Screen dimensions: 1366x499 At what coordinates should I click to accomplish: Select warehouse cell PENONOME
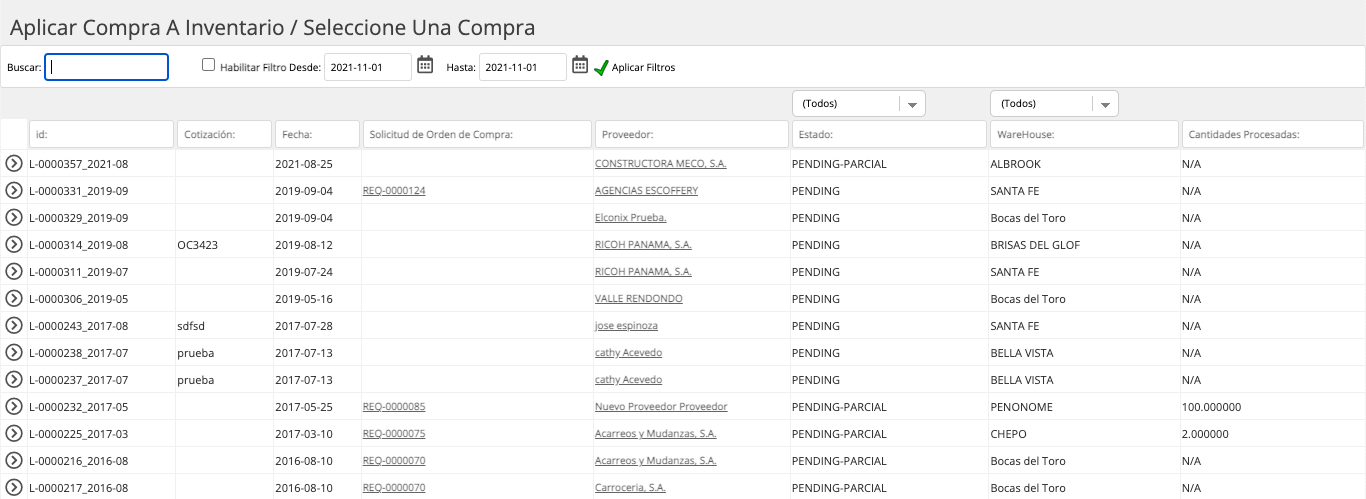[x=1020, y=406]
